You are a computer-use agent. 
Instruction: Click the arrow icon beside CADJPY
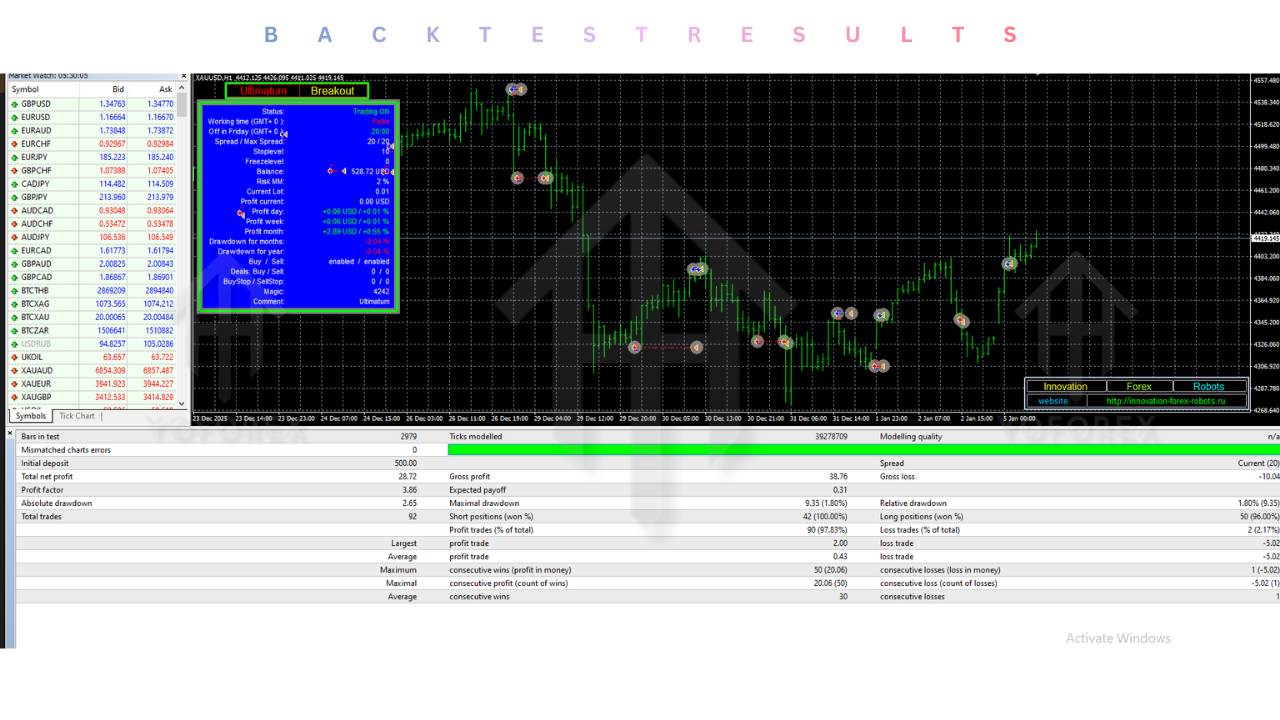[14, 184]
